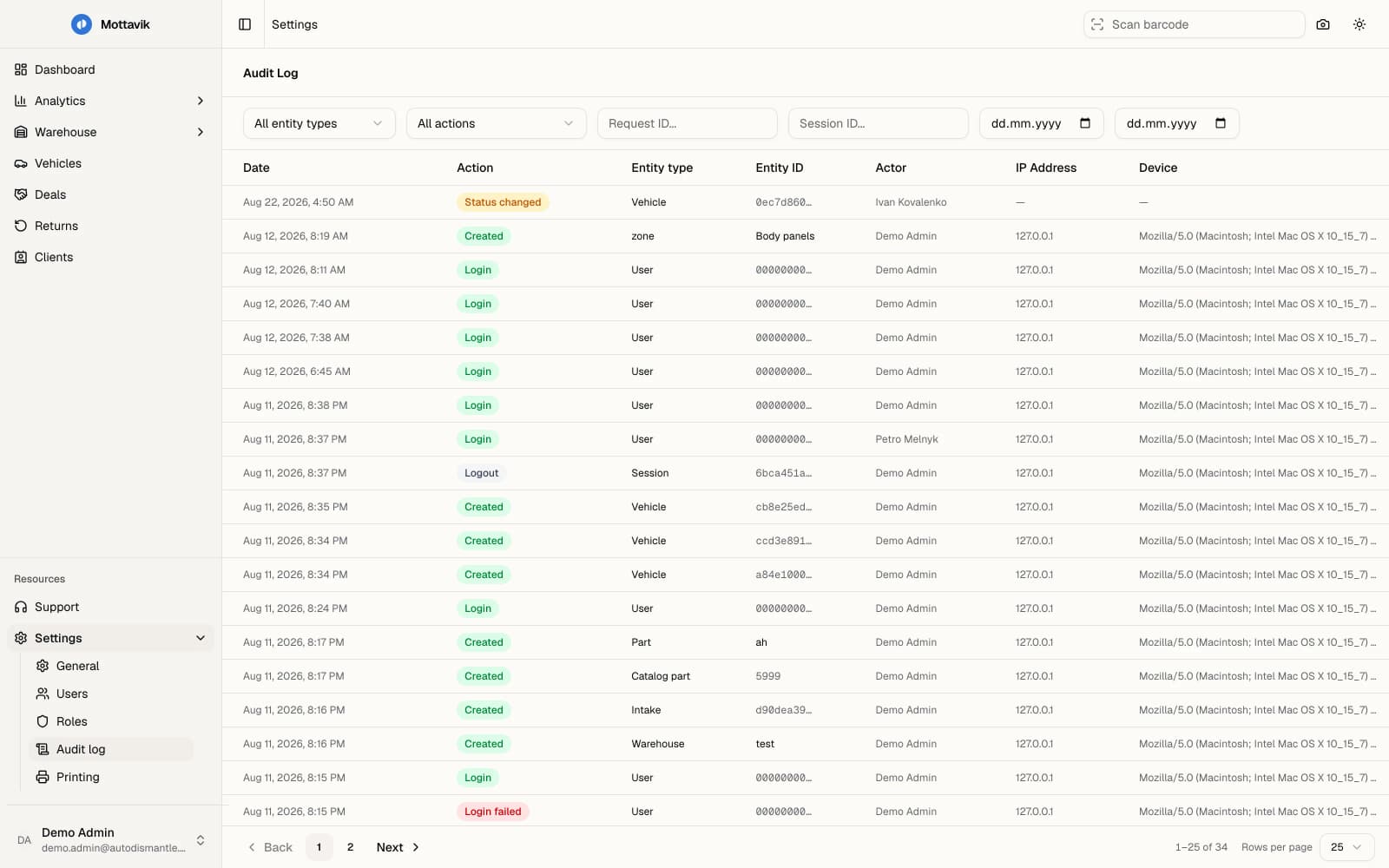Click the DA avatar in account panel

(x=24, y=840)
